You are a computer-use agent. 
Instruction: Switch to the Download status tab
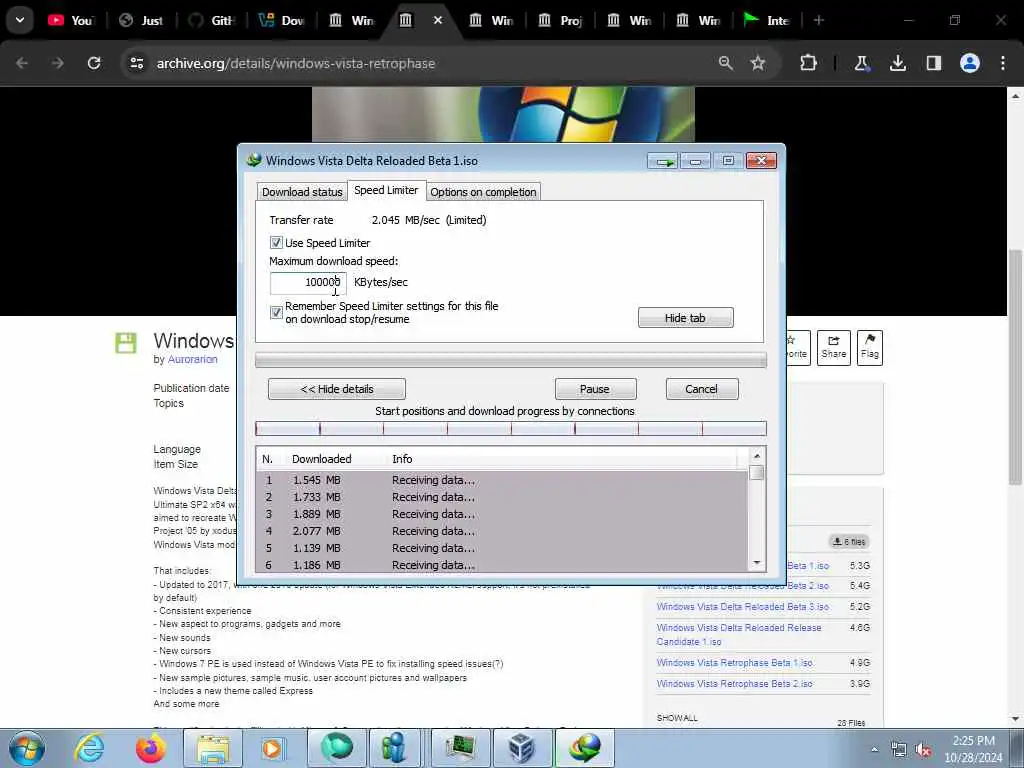coord(302,192)
